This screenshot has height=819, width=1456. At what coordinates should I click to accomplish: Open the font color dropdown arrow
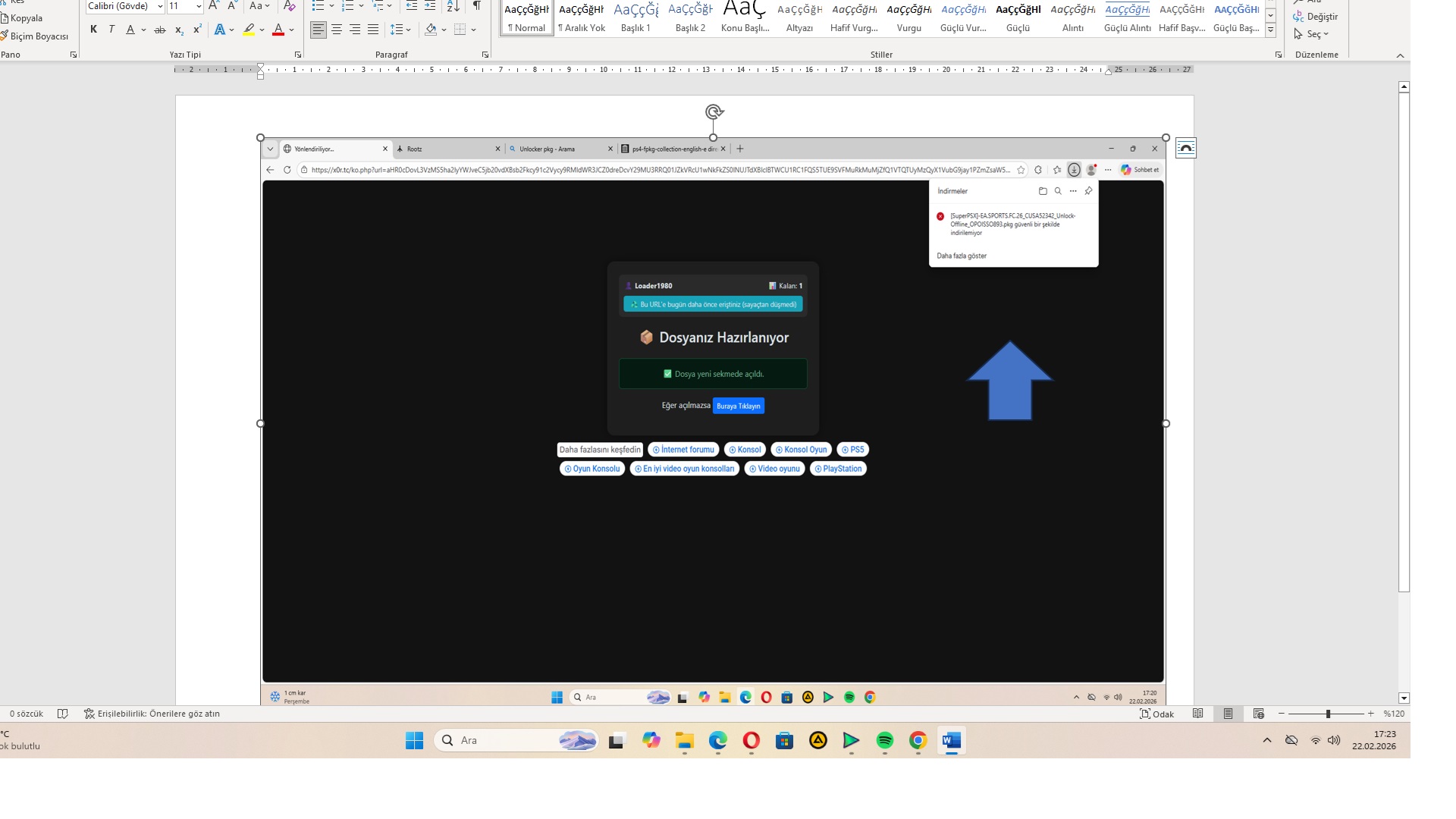(x=292, y=30)
